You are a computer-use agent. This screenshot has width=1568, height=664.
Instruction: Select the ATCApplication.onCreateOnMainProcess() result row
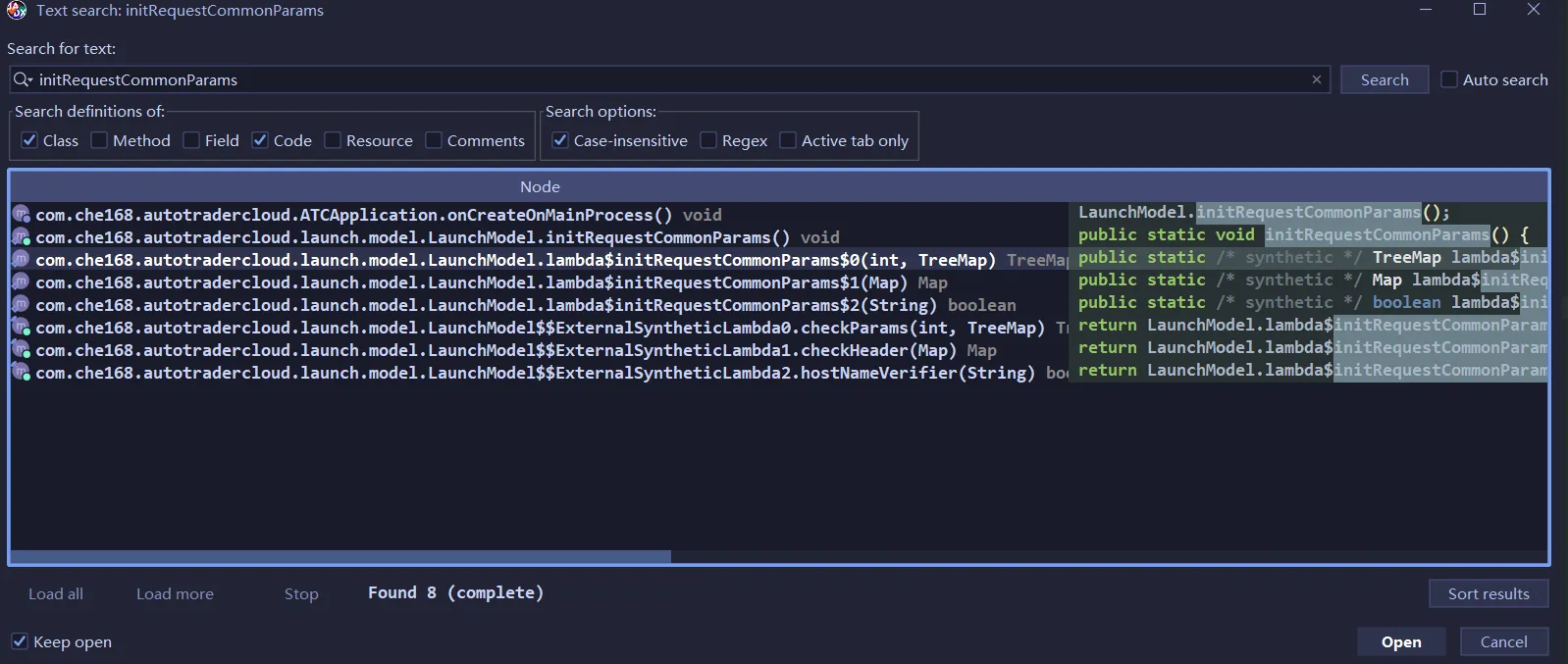pyautogui.click(x=540, y=215)
